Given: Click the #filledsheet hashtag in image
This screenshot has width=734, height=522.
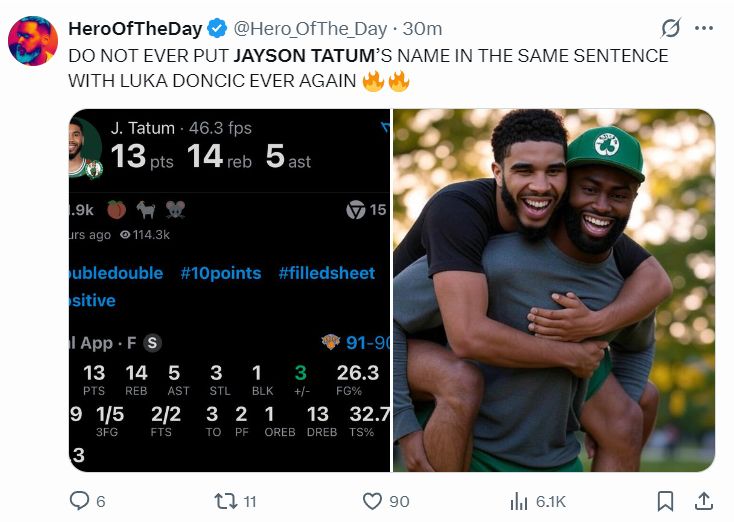Looking at the screenshot, I should [x=327, y=273].
